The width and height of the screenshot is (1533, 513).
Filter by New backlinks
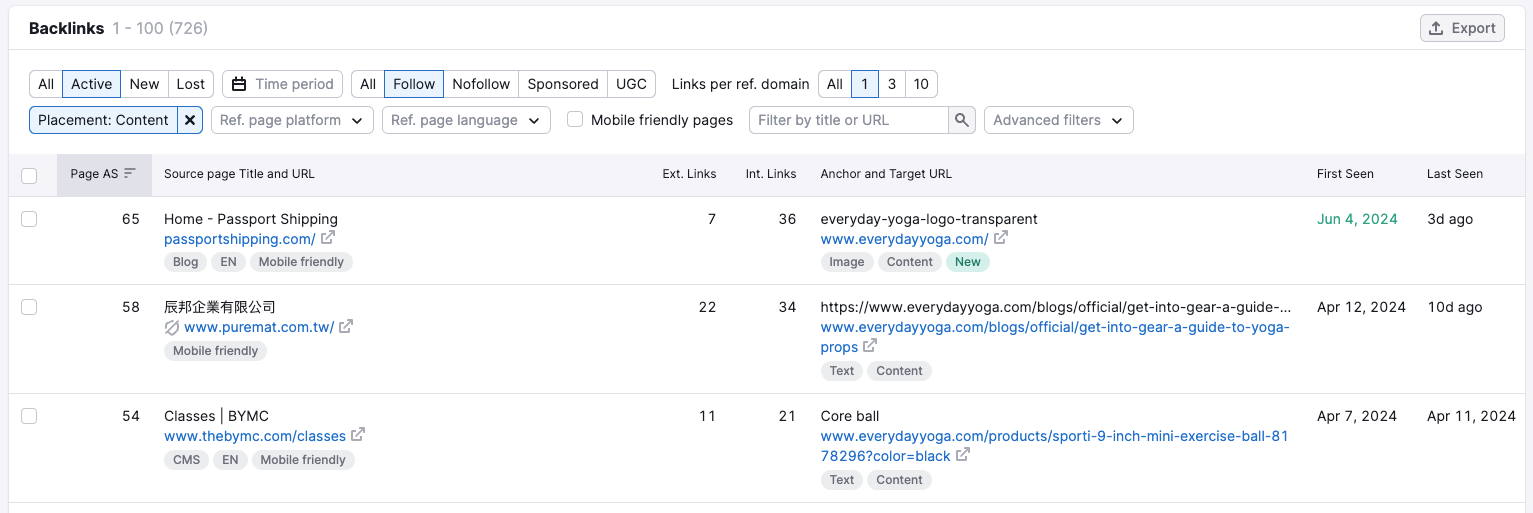point(145,84)
